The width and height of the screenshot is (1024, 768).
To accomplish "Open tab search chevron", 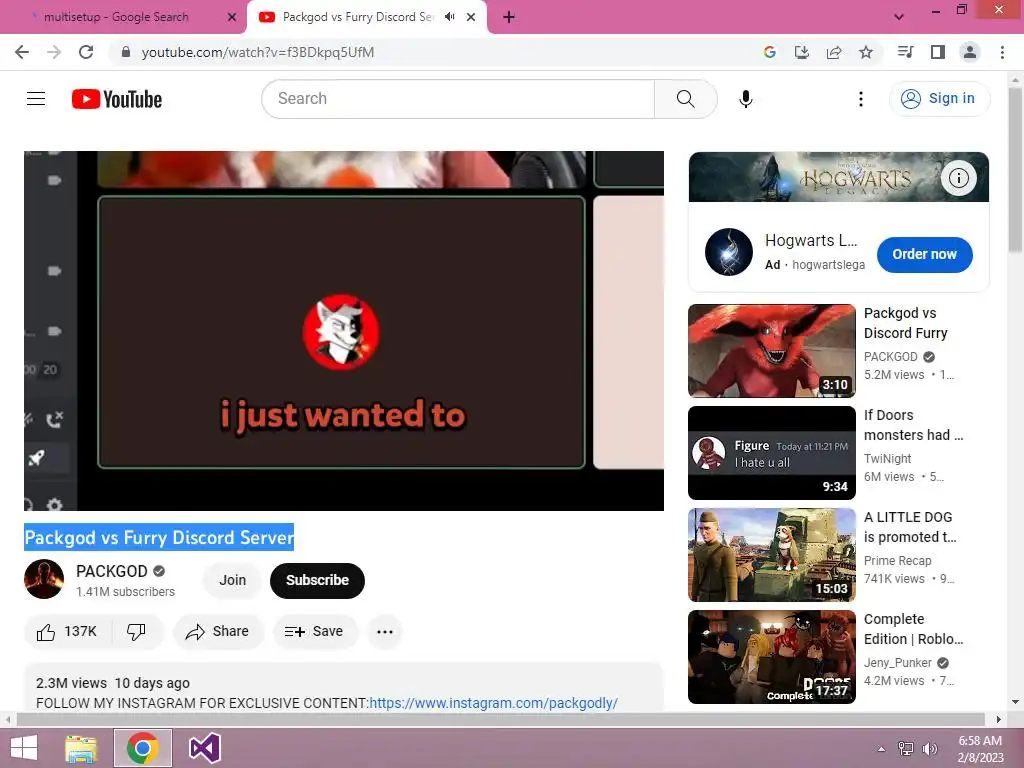I will point(899,18).
